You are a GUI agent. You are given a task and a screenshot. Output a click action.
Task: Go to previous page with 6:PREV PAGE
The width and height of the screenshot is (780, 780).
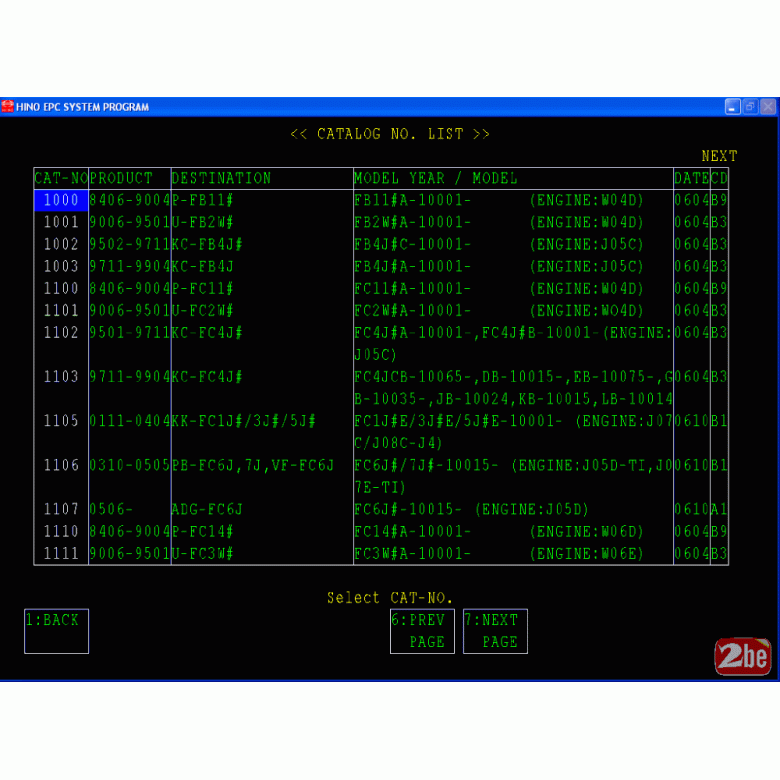(422, 631)
